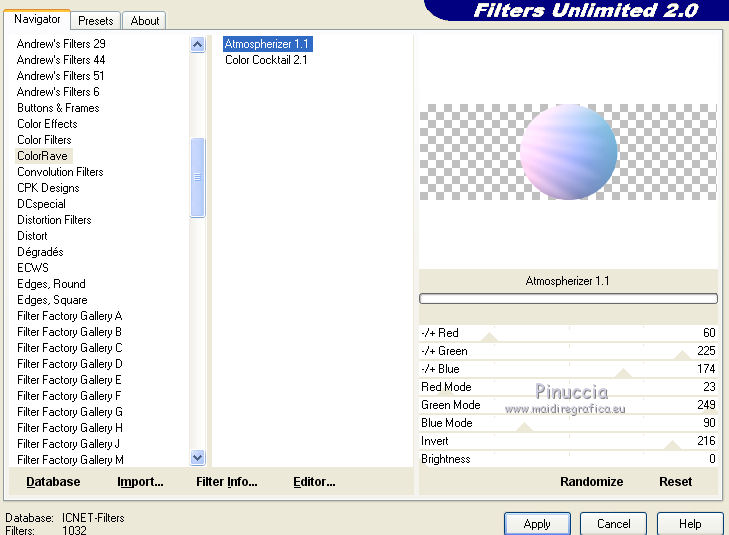The width and height of the screenshot is (729, 535).
Task: Choose the Color Cocktail 2.1 filter
Action: (266, 60)
